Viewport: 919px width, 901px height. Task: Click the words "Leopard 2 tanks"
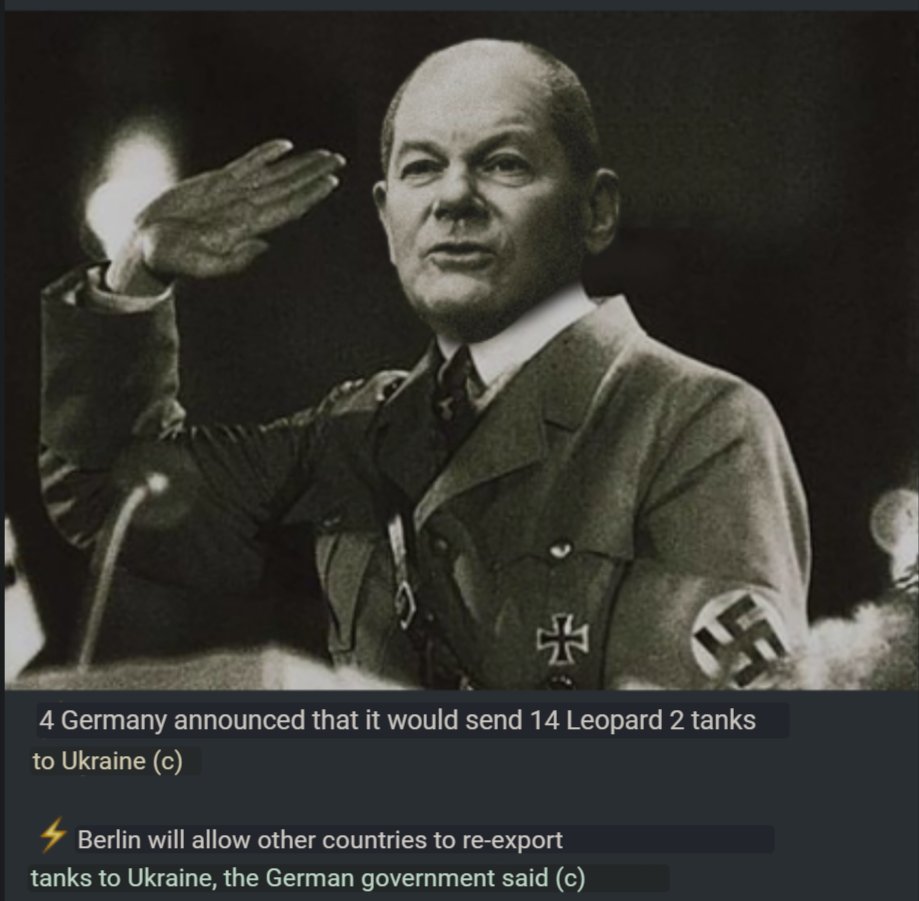[661, 720]
